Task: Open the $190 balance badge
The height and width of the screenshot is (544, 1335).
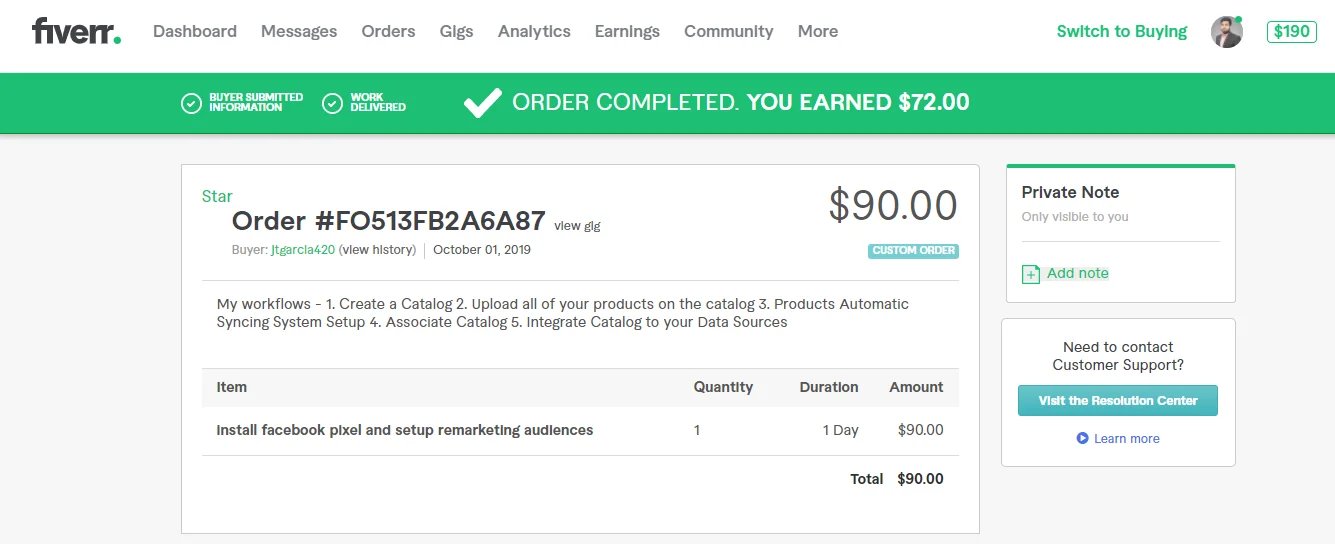Action: [x=1292, y=31]
